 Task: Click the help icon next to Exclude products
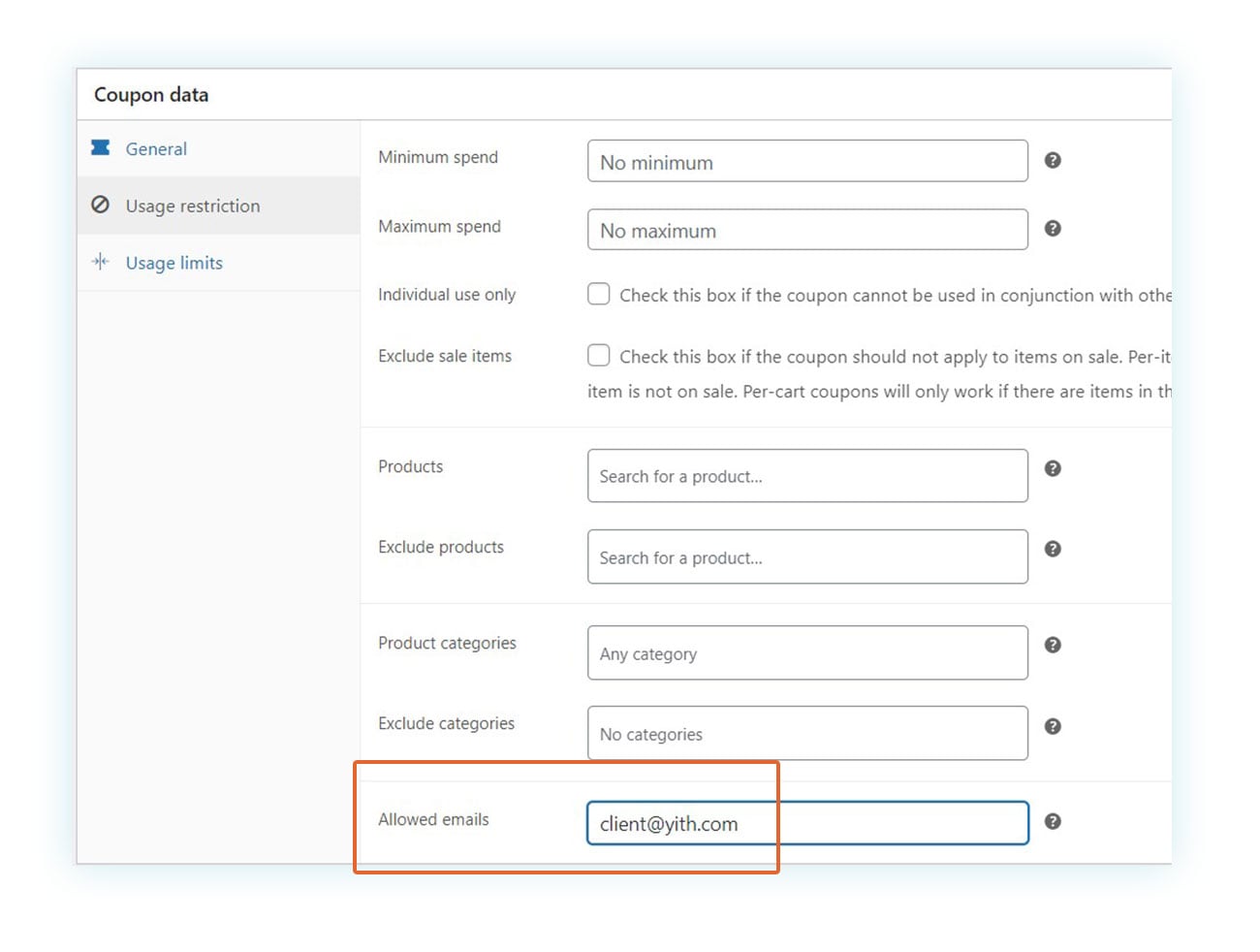(1053, 549)
